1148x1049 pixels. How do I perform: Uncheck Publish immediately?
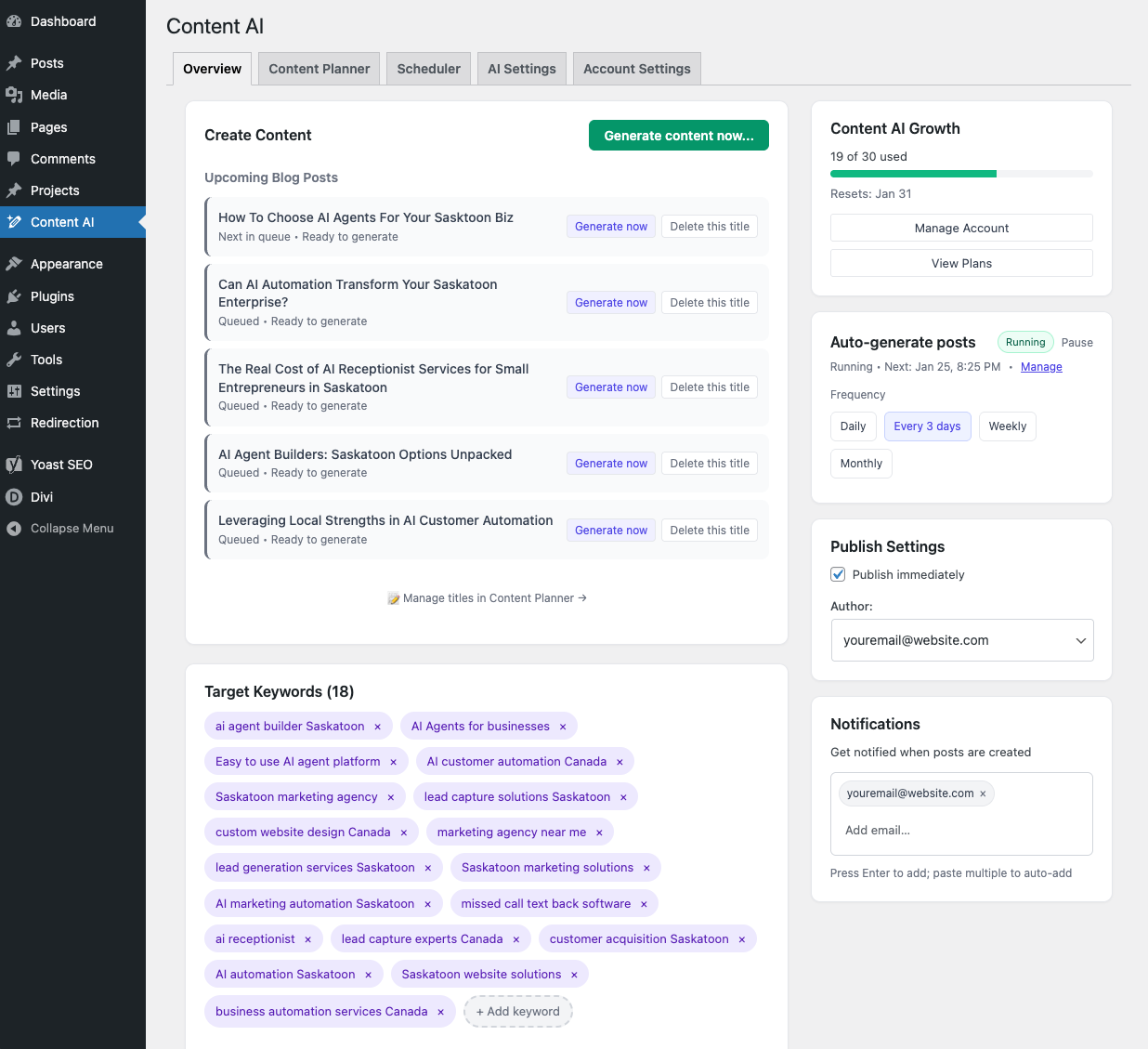(x=838, y=574)
